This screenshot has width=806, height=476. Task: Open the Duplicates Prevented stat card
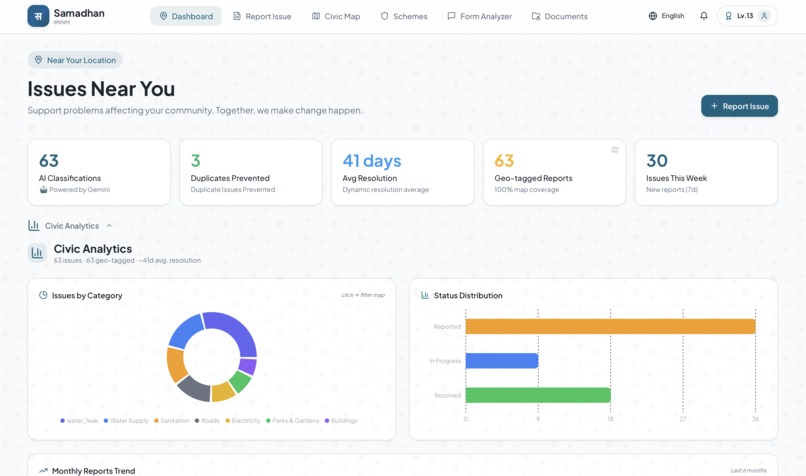point(251,172)
